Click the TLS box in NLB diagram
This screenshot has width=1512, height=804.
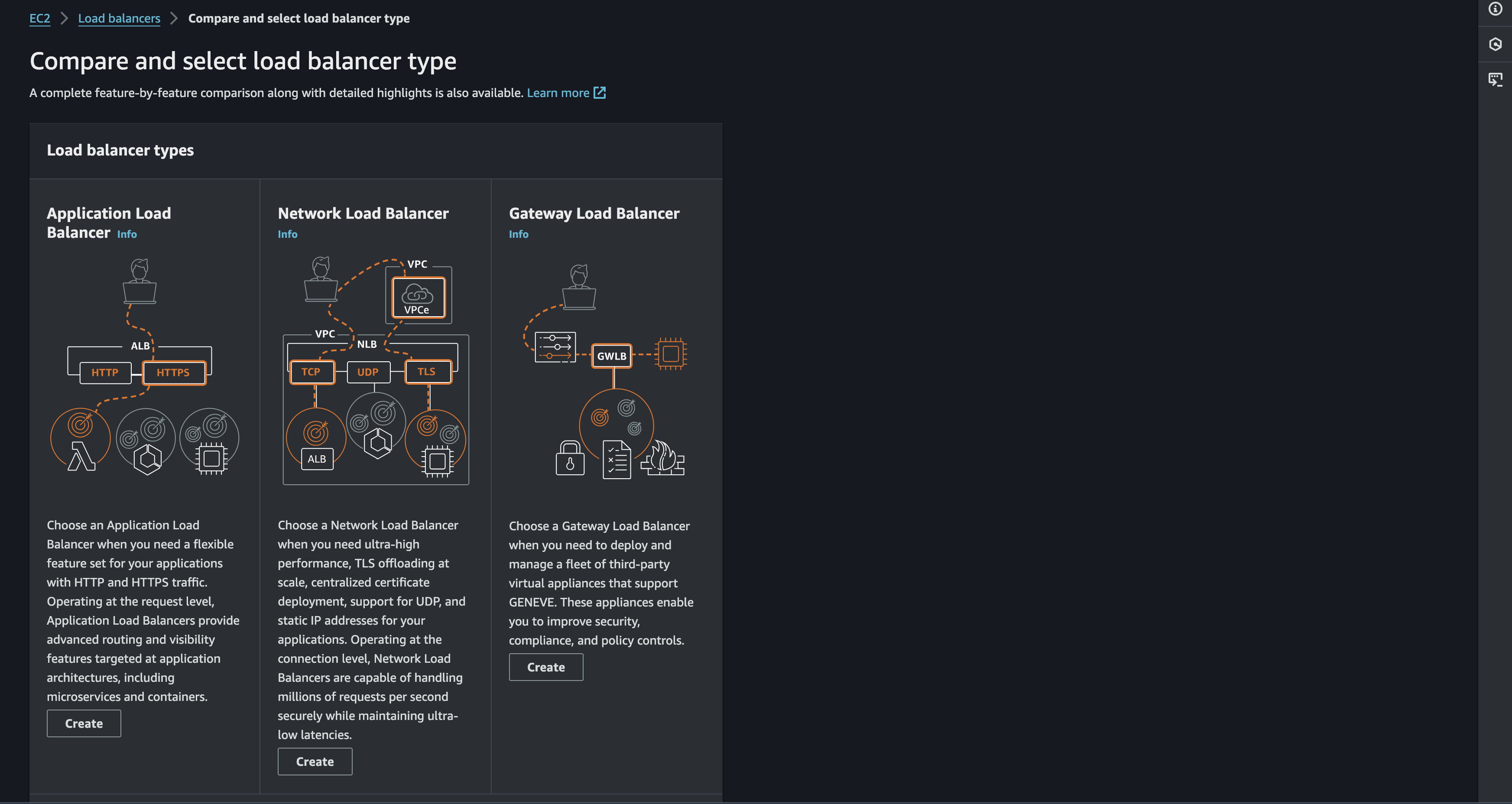(x=428, y=372)
